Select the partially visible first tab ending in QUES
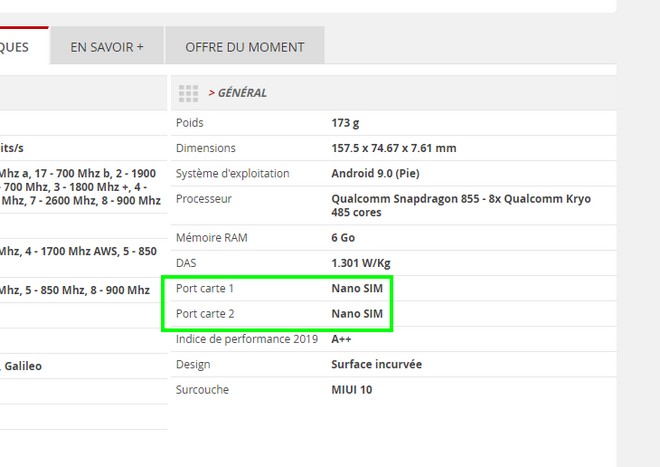 (x=22, y=47)
